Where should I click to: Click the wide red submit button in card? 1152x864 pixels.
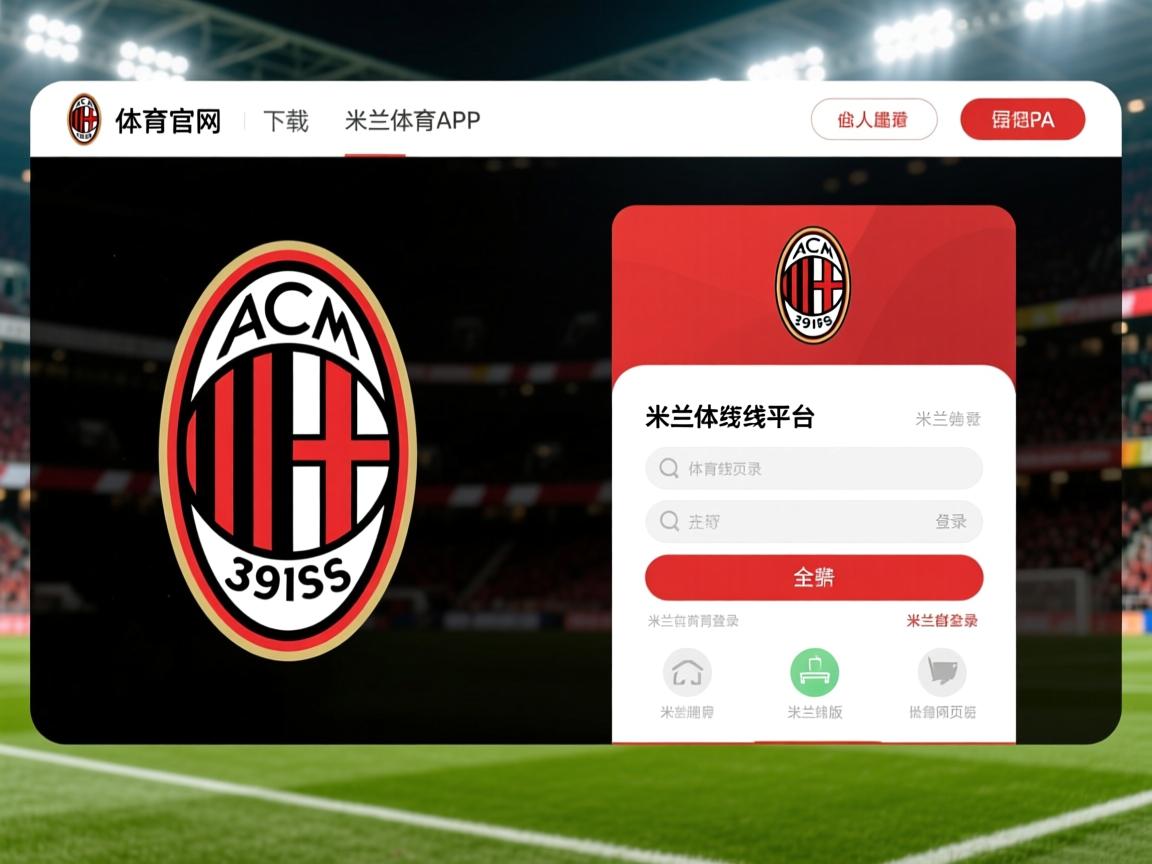tap(813, 577)
